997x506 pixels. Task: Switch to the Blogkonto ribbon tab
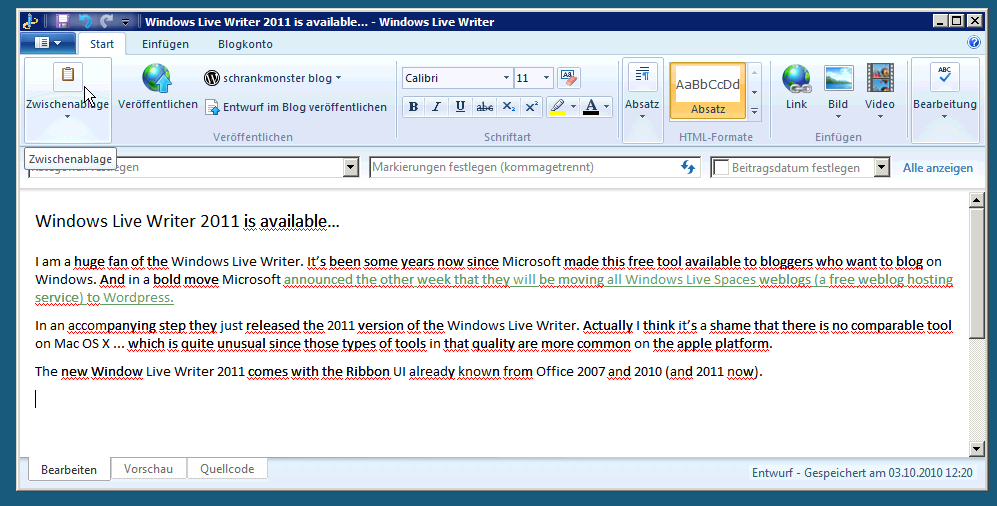point(245,44)
